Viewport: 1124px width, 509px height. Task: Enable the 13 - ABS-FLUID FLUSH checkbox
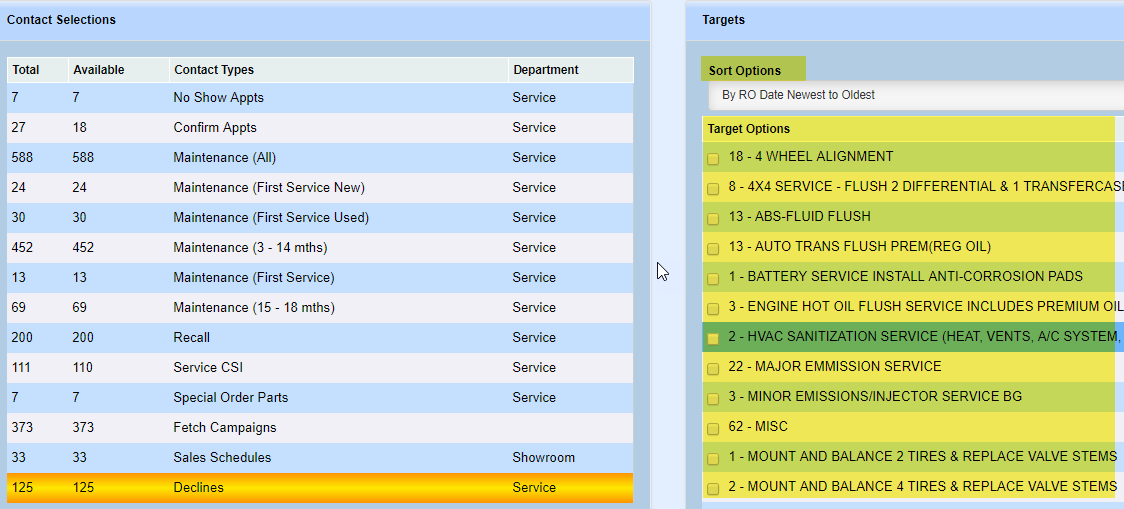(x=713, y=218)
